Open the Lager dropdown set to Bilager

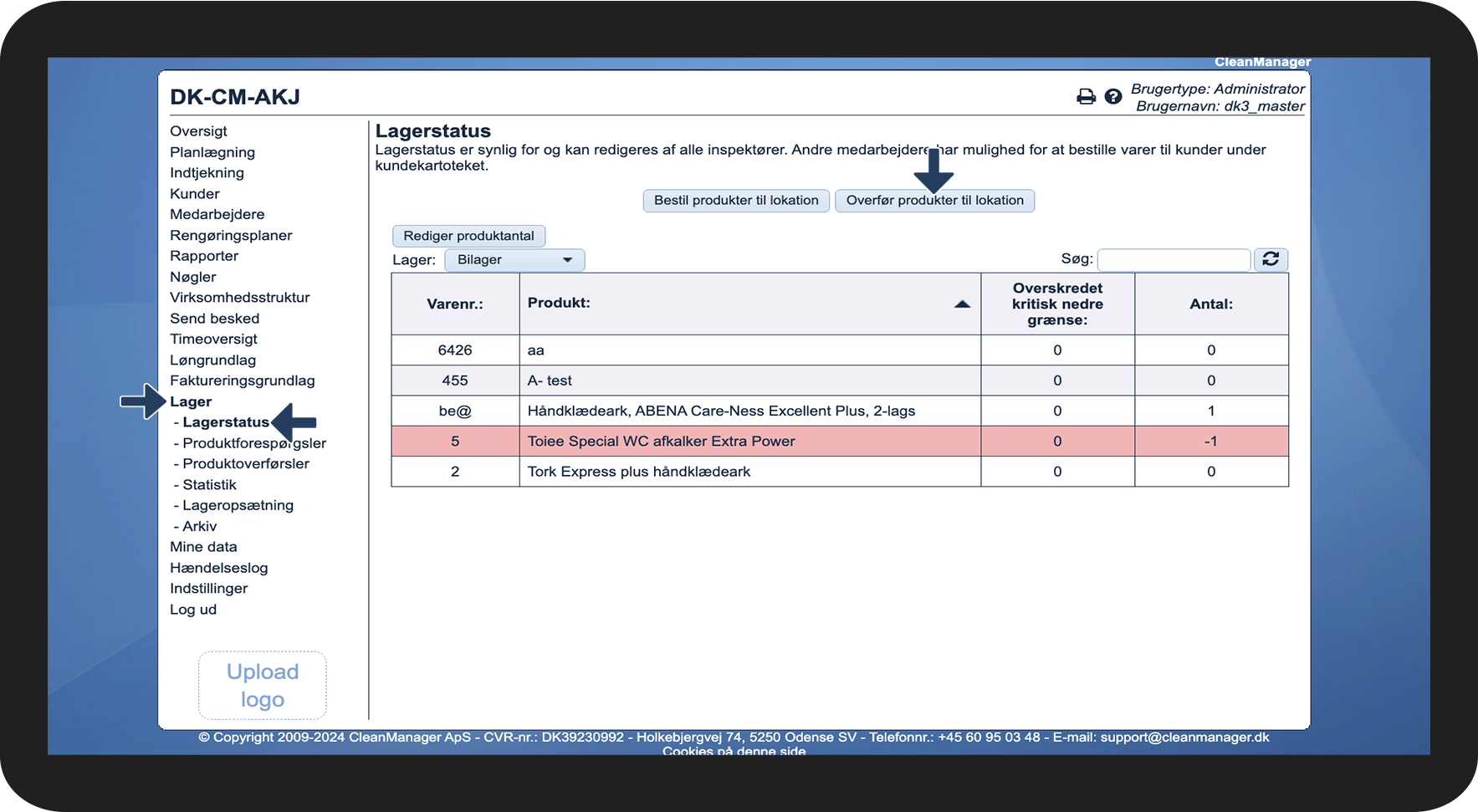tap(514, 260)
